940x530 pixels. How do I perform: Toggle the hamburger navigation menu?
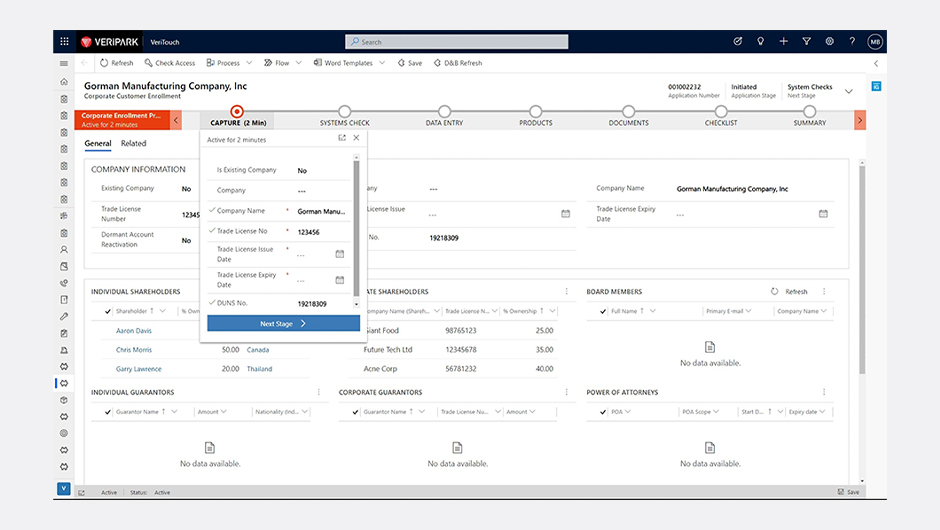[x=64, y=63]
